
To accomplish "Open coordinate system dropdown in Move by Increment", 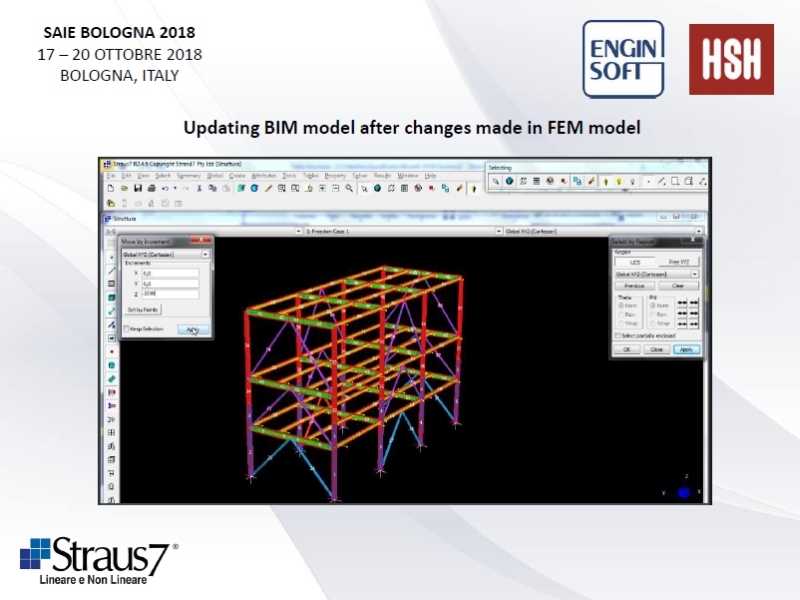I will click(x=205, y=254).
